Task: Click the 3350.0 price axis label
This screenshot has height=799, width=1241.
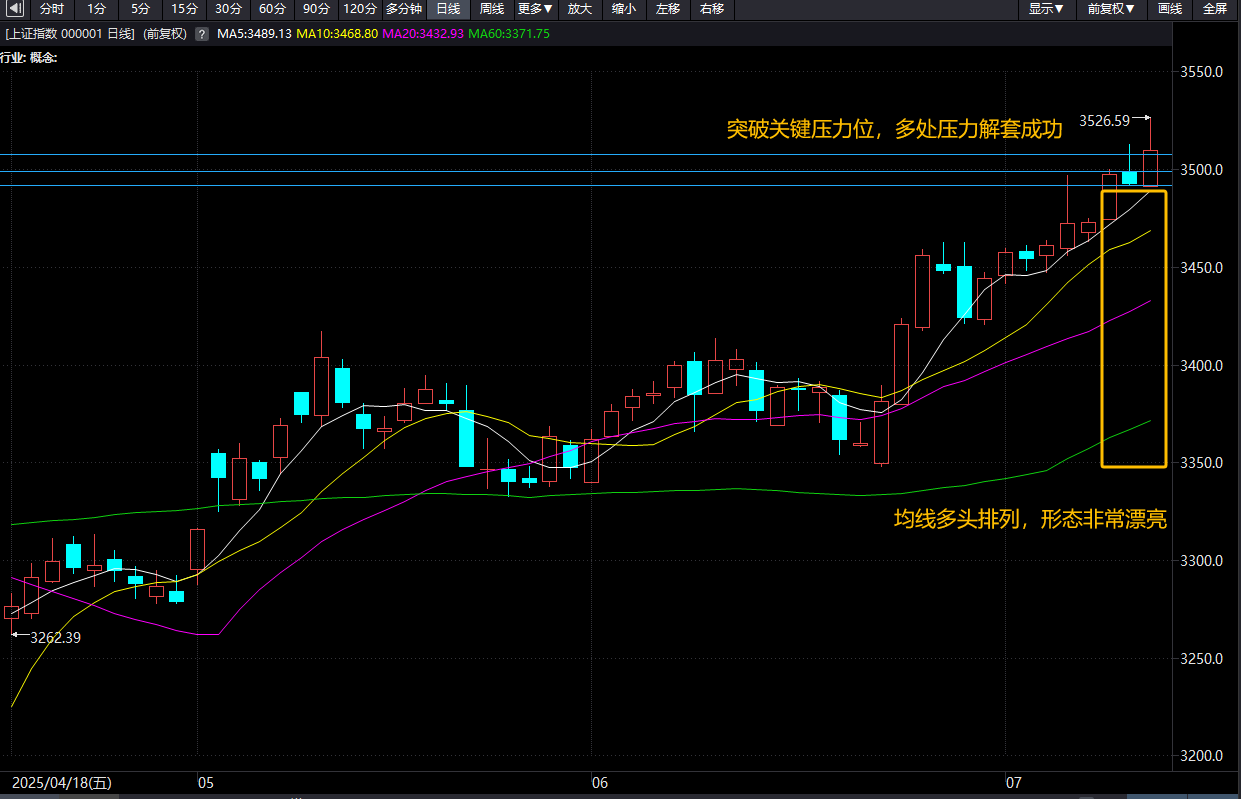Action: [x=1202, y=463]
